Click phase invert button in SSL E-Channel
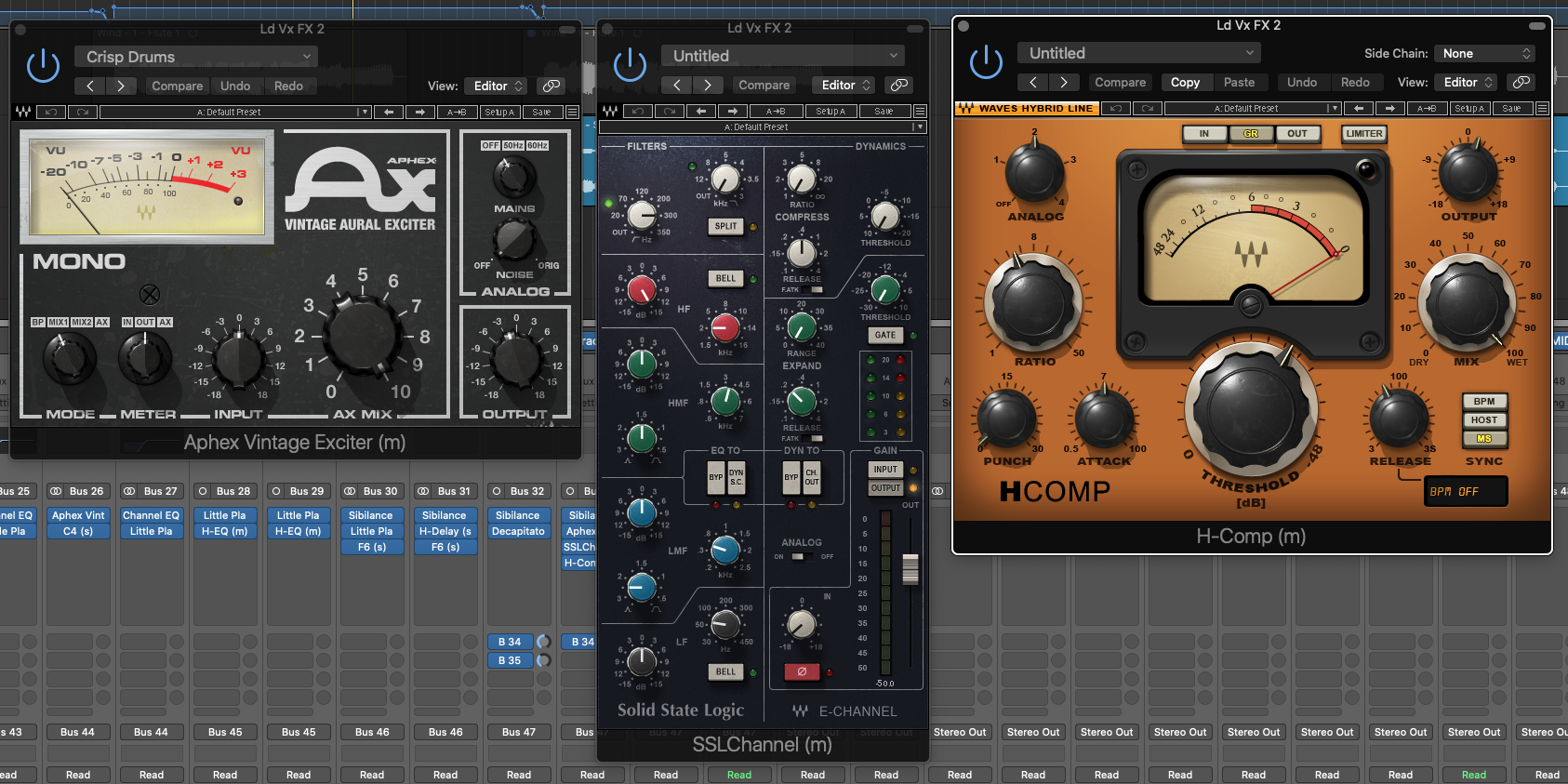Image resolution: width=1568 pixels, height=784 pixels. [802, 671]
